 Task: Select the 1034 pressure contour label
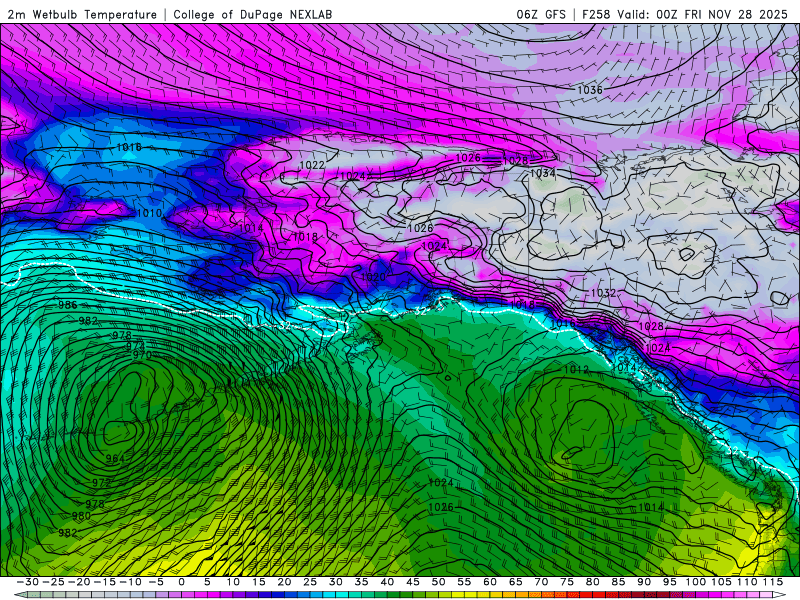(x=542, y=173)
